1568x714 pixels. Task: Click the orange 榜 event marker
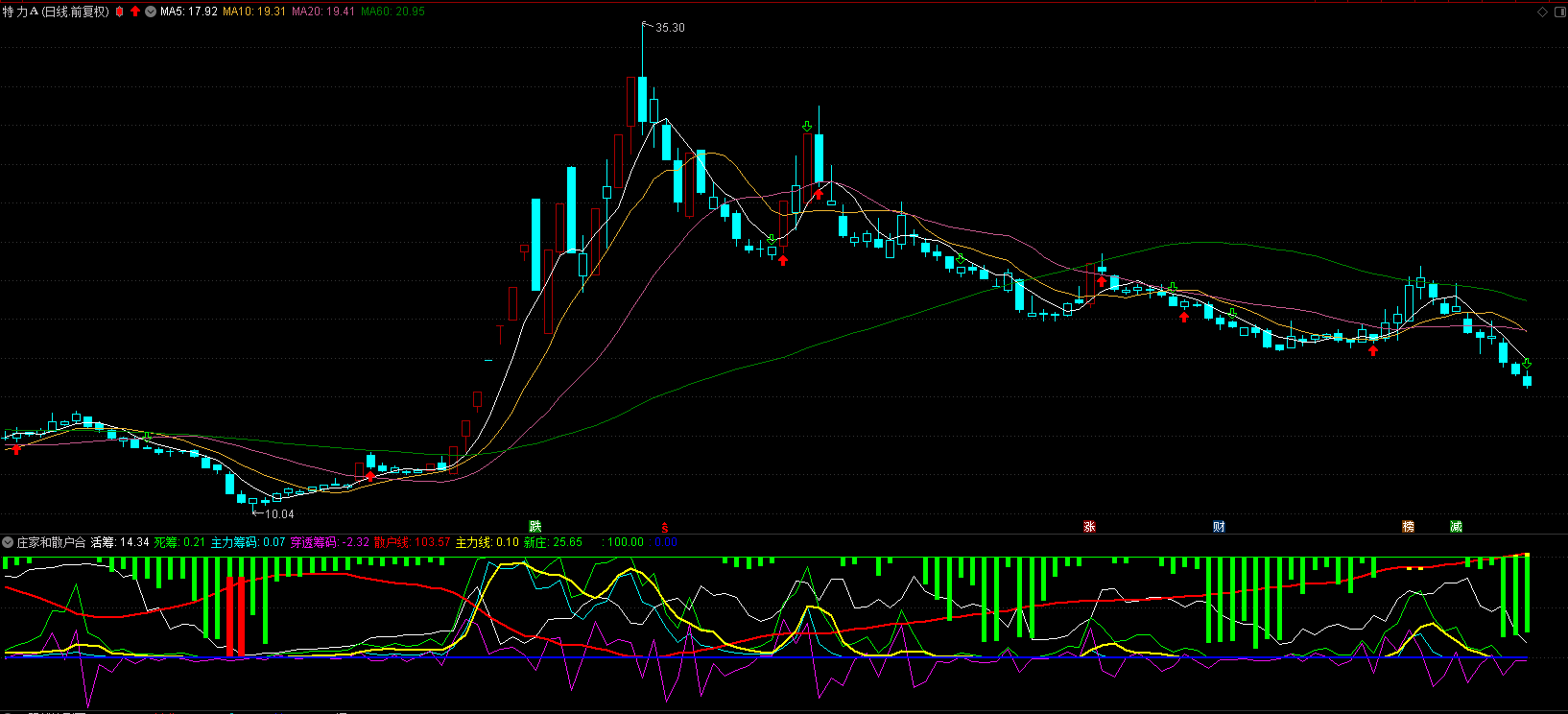[1408, 527]
